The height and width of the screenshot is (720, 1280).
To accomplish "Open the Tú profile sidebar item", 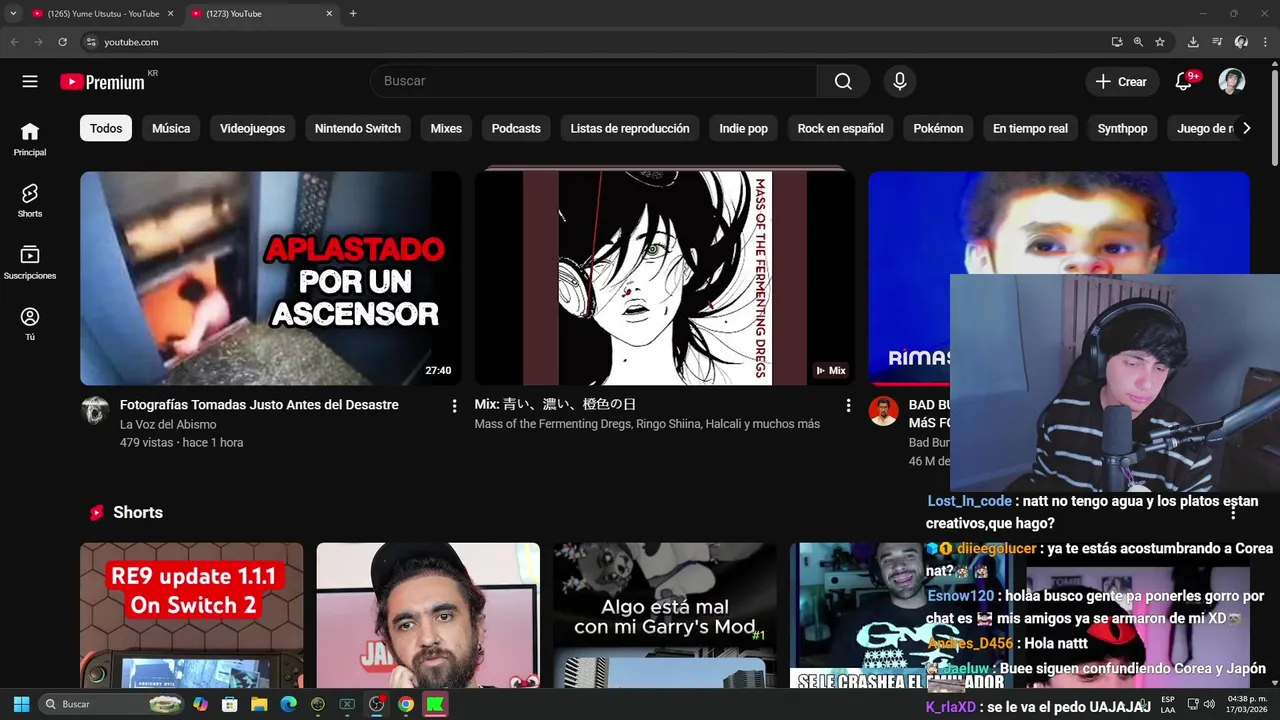I will [x=30, y=324].
